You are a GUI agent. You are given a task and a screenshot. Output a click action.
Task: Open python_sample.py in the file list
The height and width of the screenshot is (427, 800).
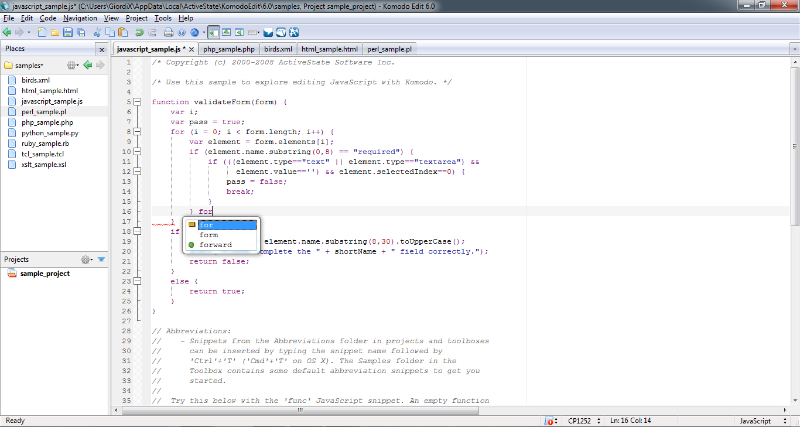pyautogui.click(x=49, y=133)
